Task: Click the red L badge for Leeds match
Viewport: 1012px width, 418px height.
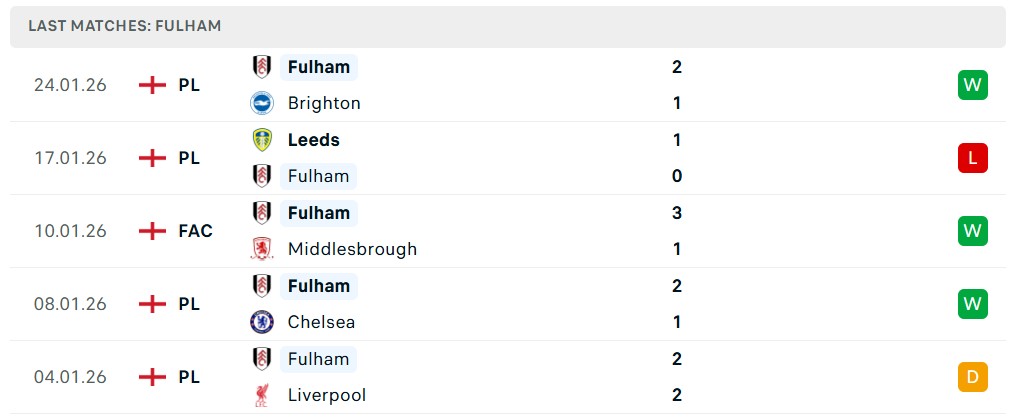Action: point(972,158)
